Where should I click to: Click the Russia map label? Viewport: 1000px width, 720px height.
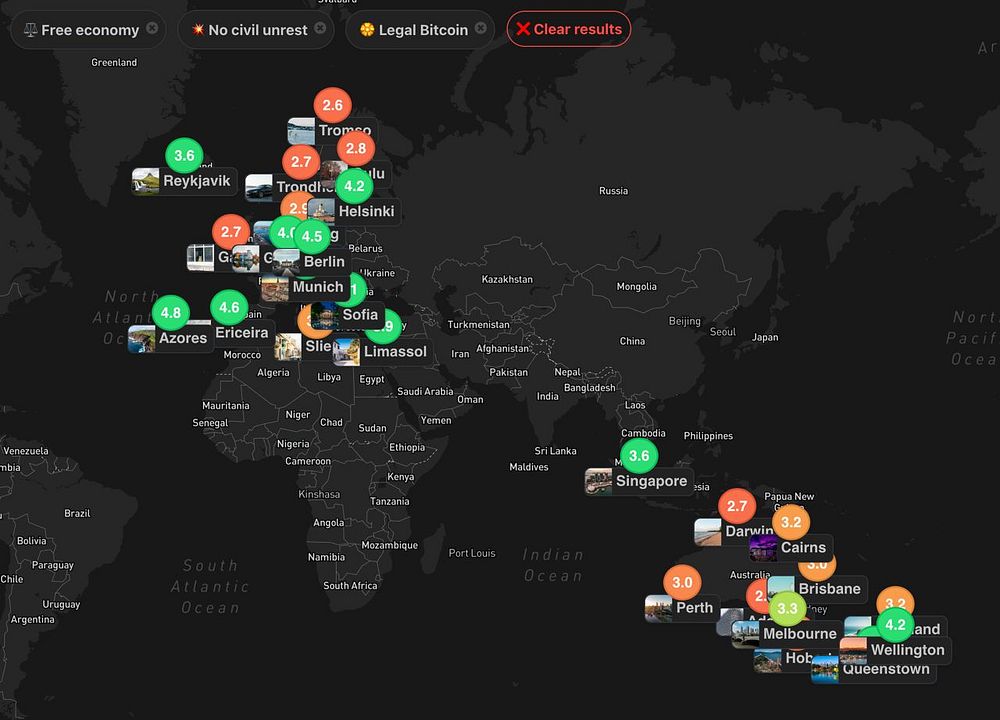point(614,191)
